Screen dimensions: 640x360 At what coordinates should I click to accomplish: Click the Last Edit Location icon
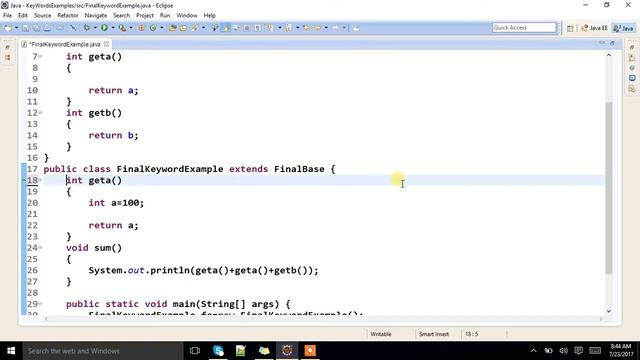307,28
